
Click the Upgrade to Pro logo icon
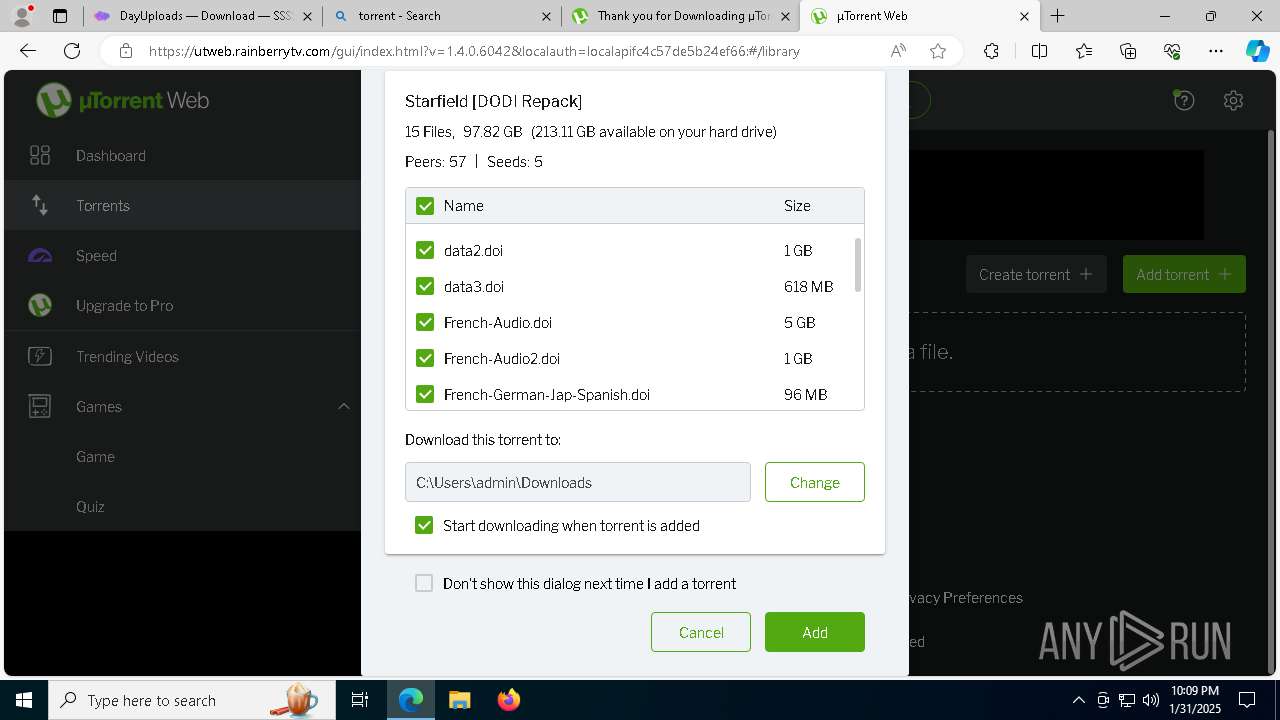pos(40,305)
